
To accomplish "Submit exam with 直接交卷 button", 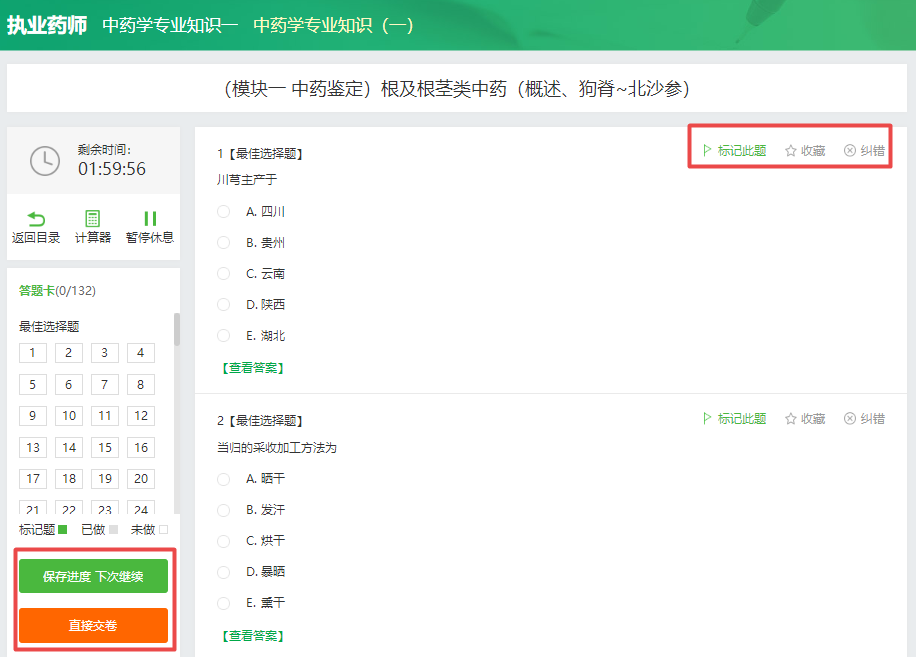I will (x=93, y=626).
